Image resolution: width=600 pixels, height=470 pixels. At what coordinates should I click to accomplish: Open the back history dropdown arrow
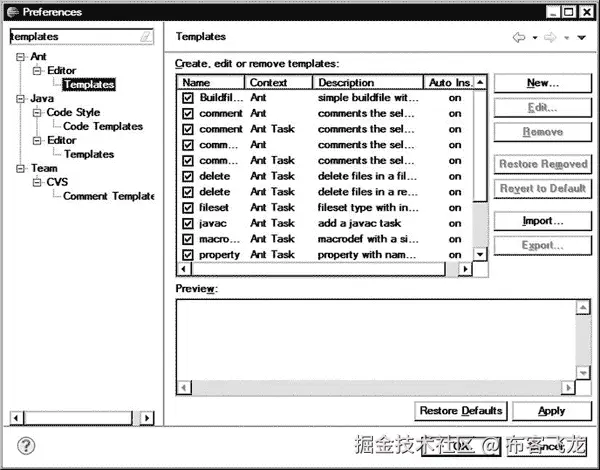(x=535, y=38)
